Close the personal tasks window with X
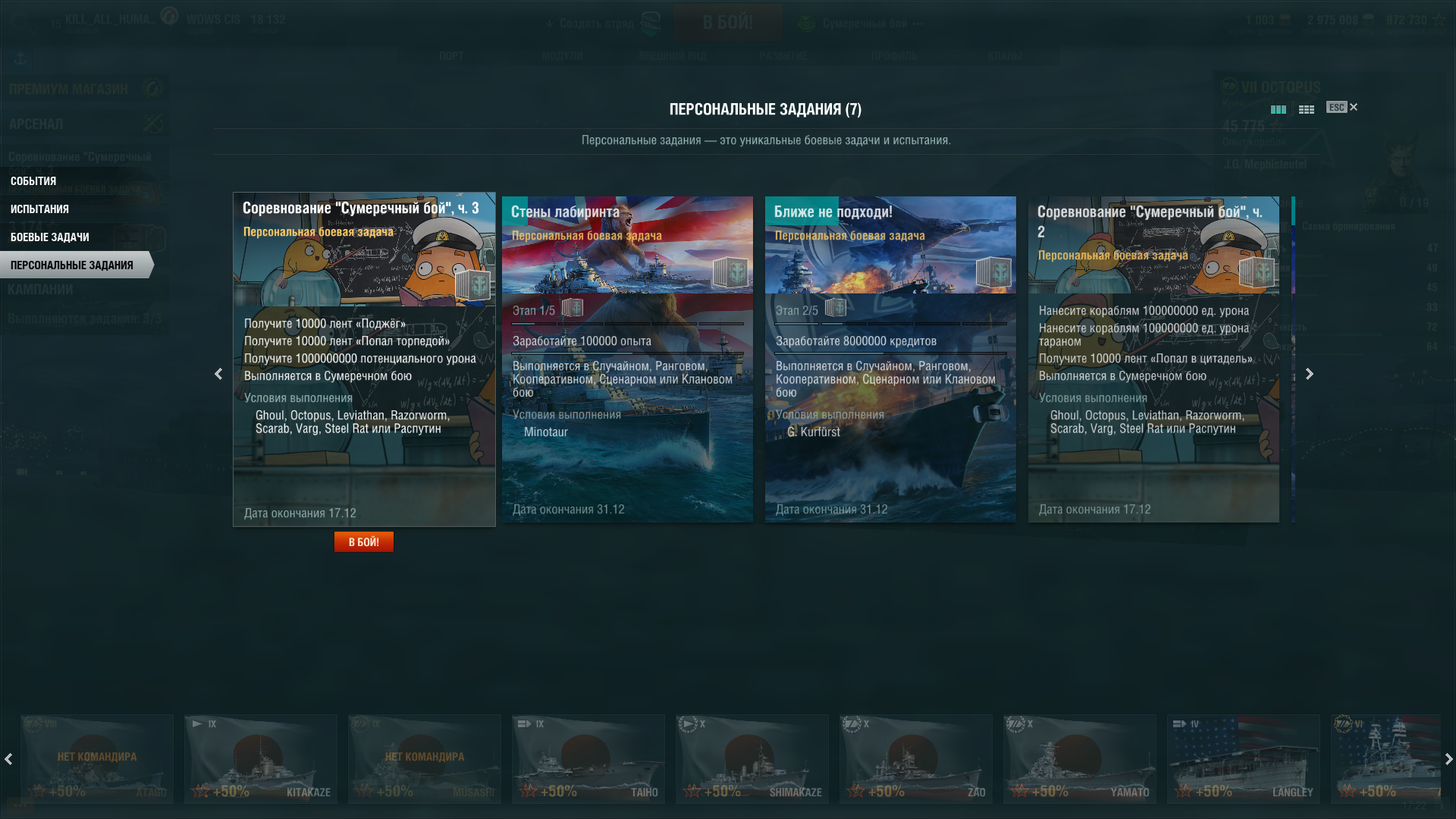The image size is (1456, 819). [1354, 107]
